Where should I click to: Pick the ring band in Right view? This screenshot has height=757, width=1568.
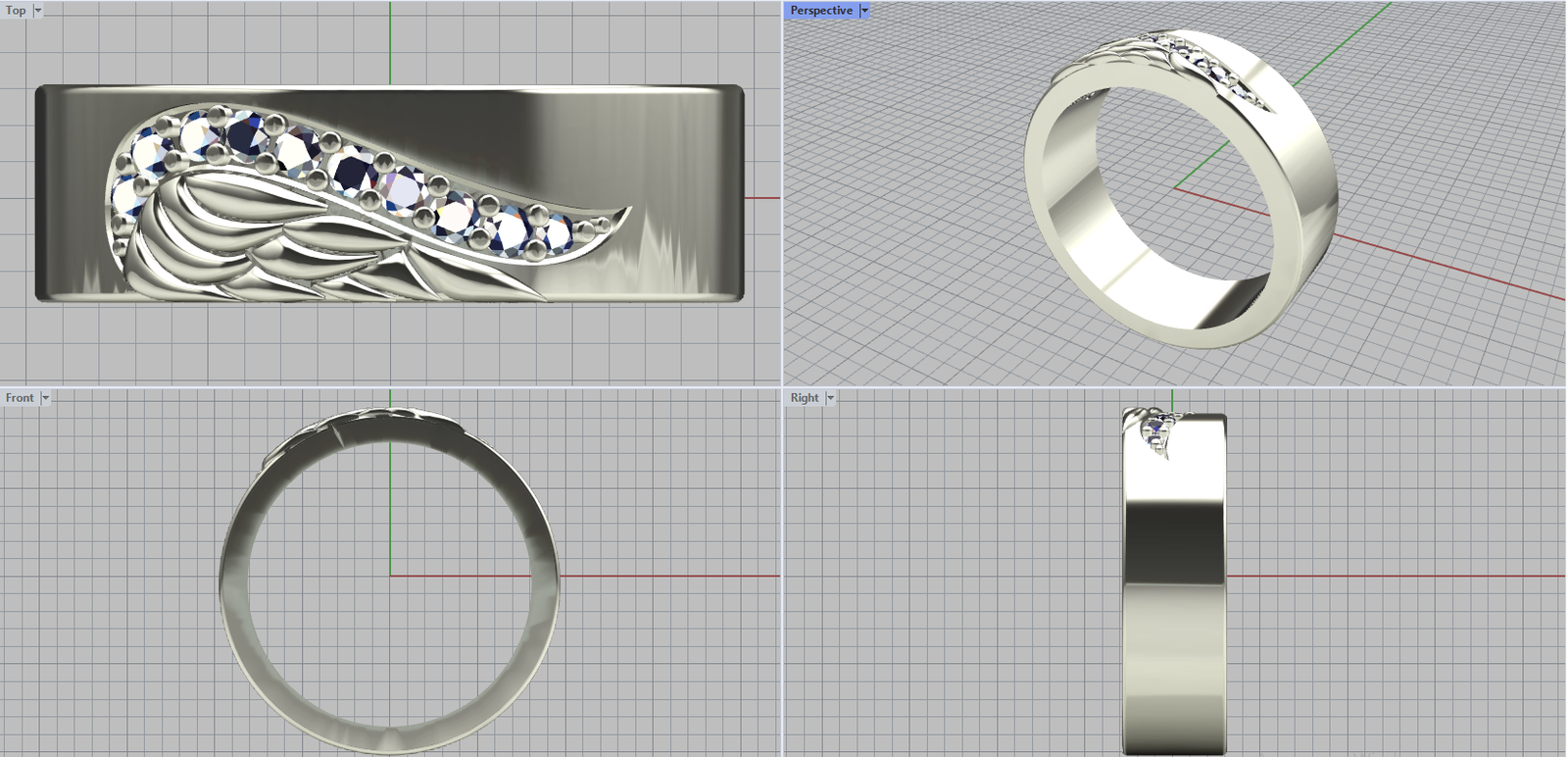click(1174, 588)
